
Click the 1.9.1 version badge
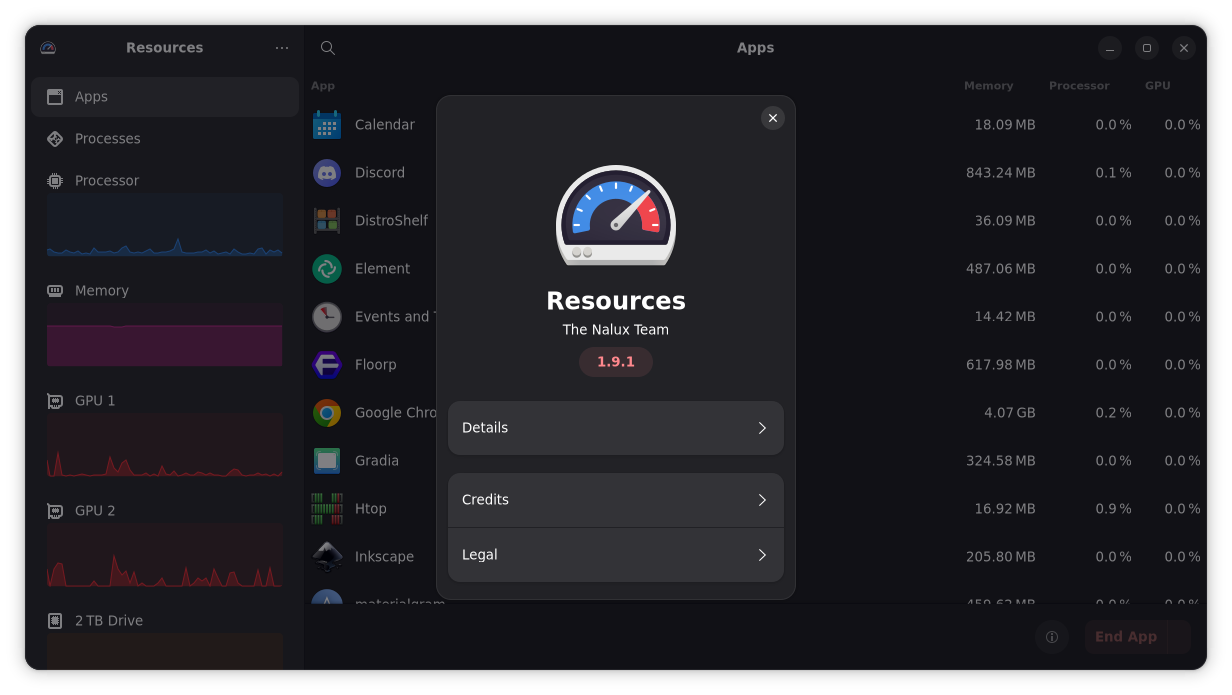tap(615, 362)
